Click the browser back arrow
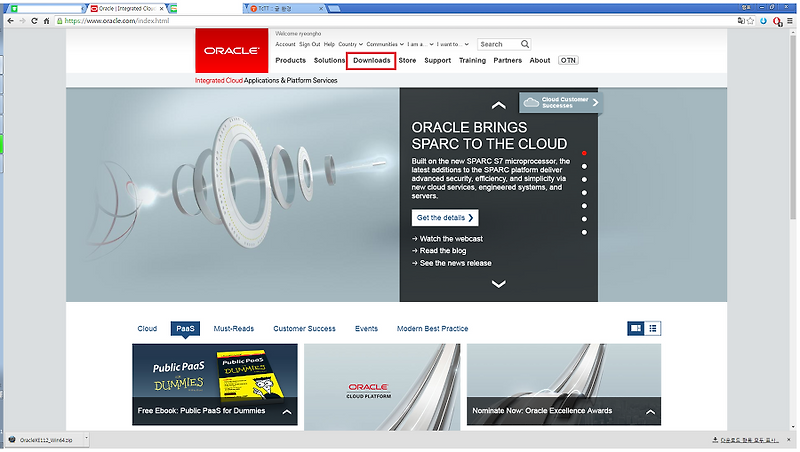 point(10,21)
